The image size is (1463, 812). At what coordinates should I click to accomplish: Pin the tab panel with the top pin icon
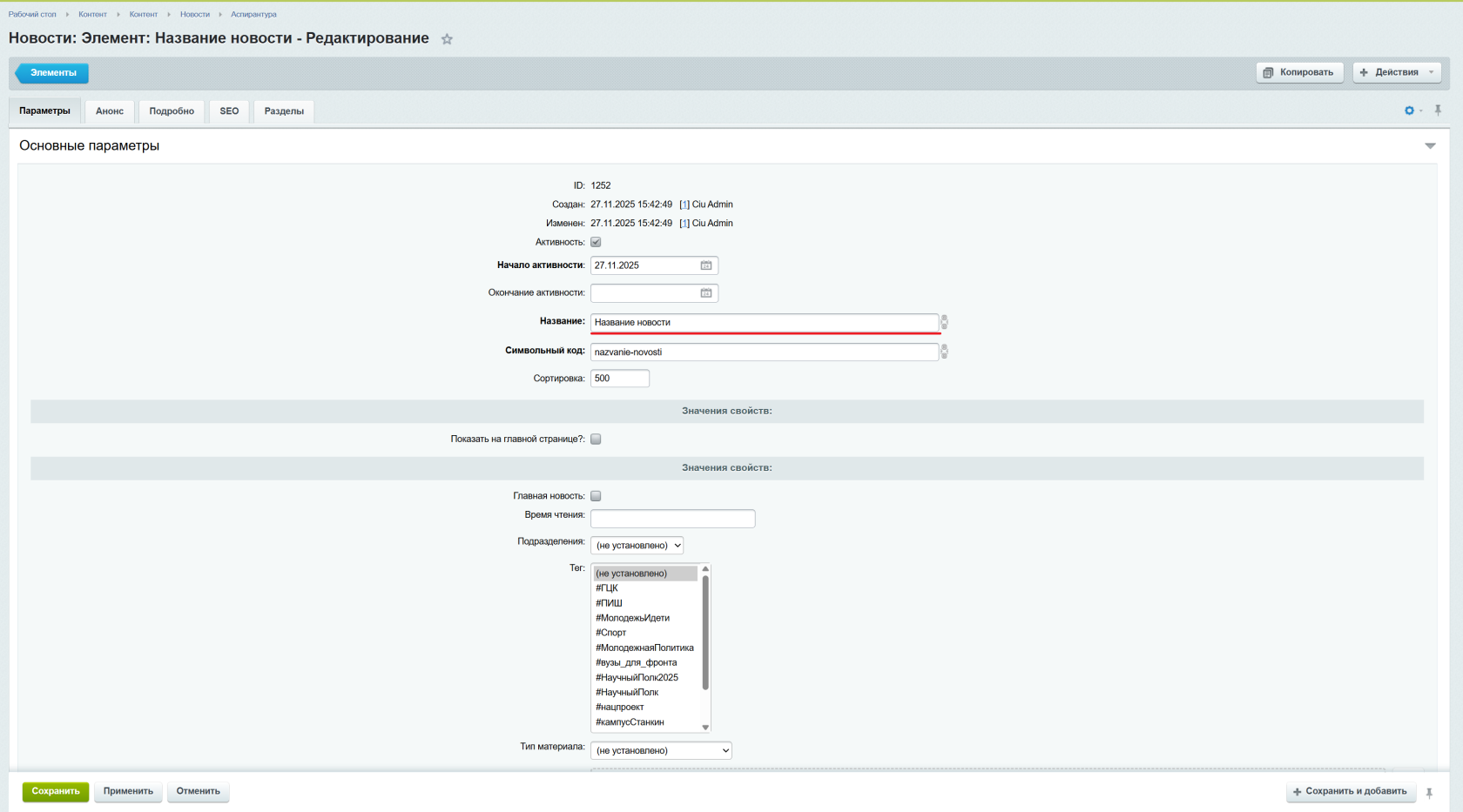(x=1438, y=111)
